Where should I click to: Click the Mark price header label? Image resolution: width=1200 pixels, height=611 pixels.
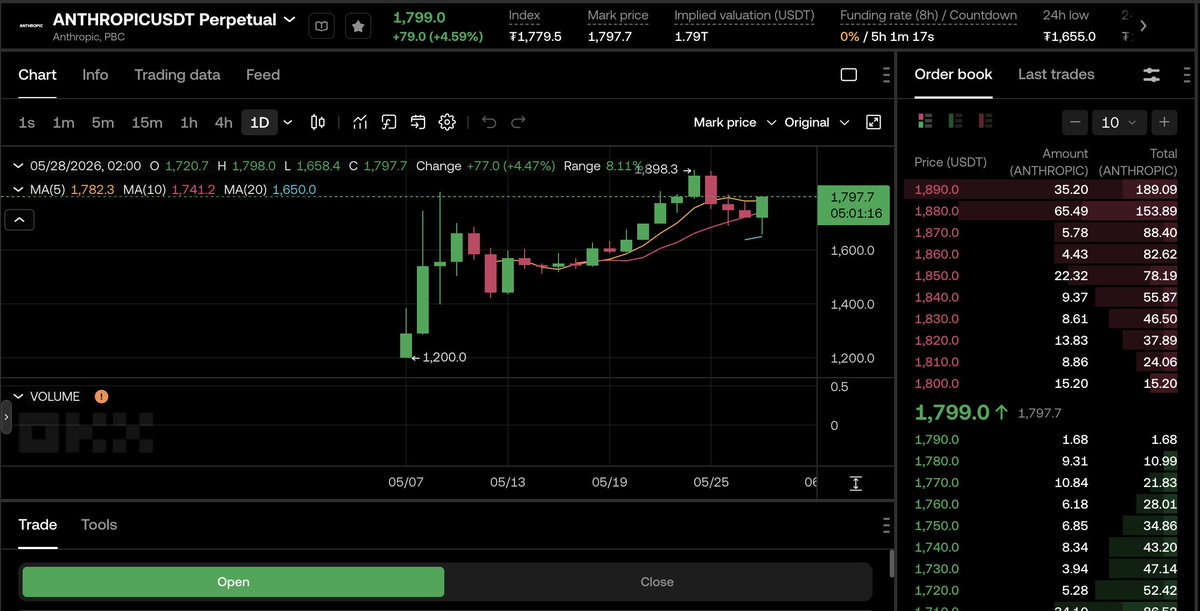[x=618, y=16]
